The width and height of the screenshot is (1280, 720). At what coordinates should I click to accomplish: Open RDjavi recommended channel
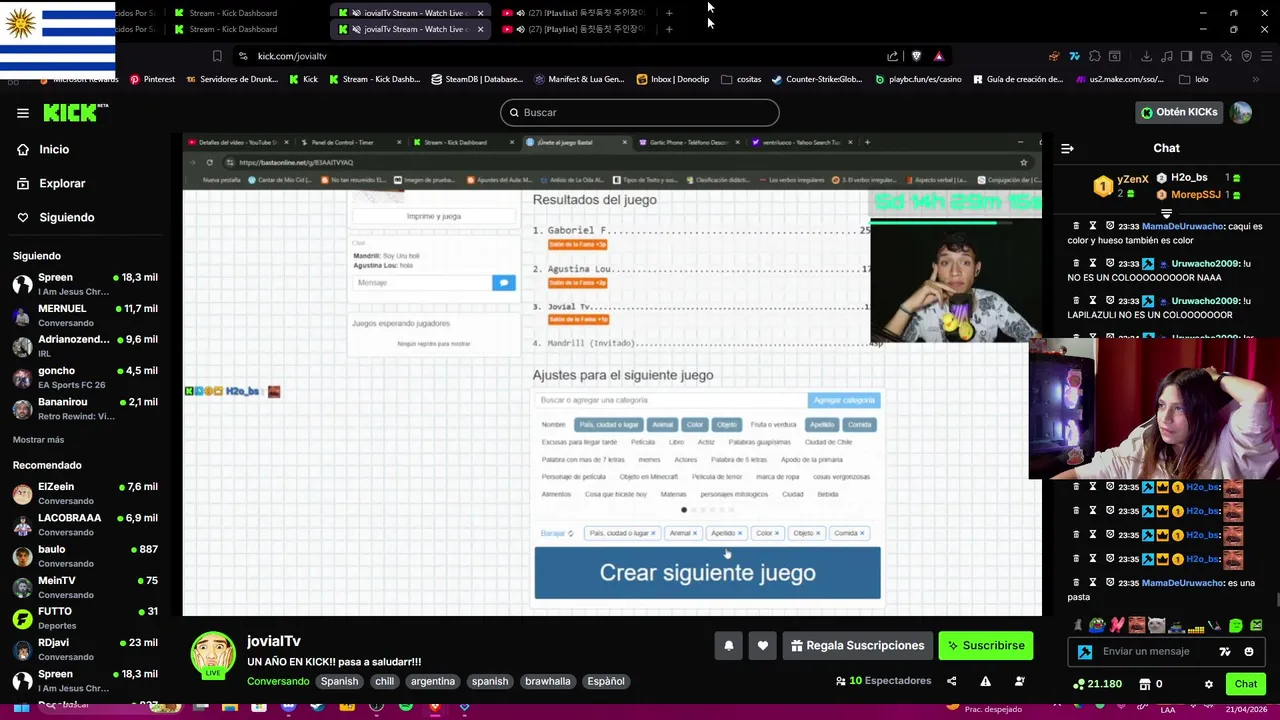coord(84,649)
